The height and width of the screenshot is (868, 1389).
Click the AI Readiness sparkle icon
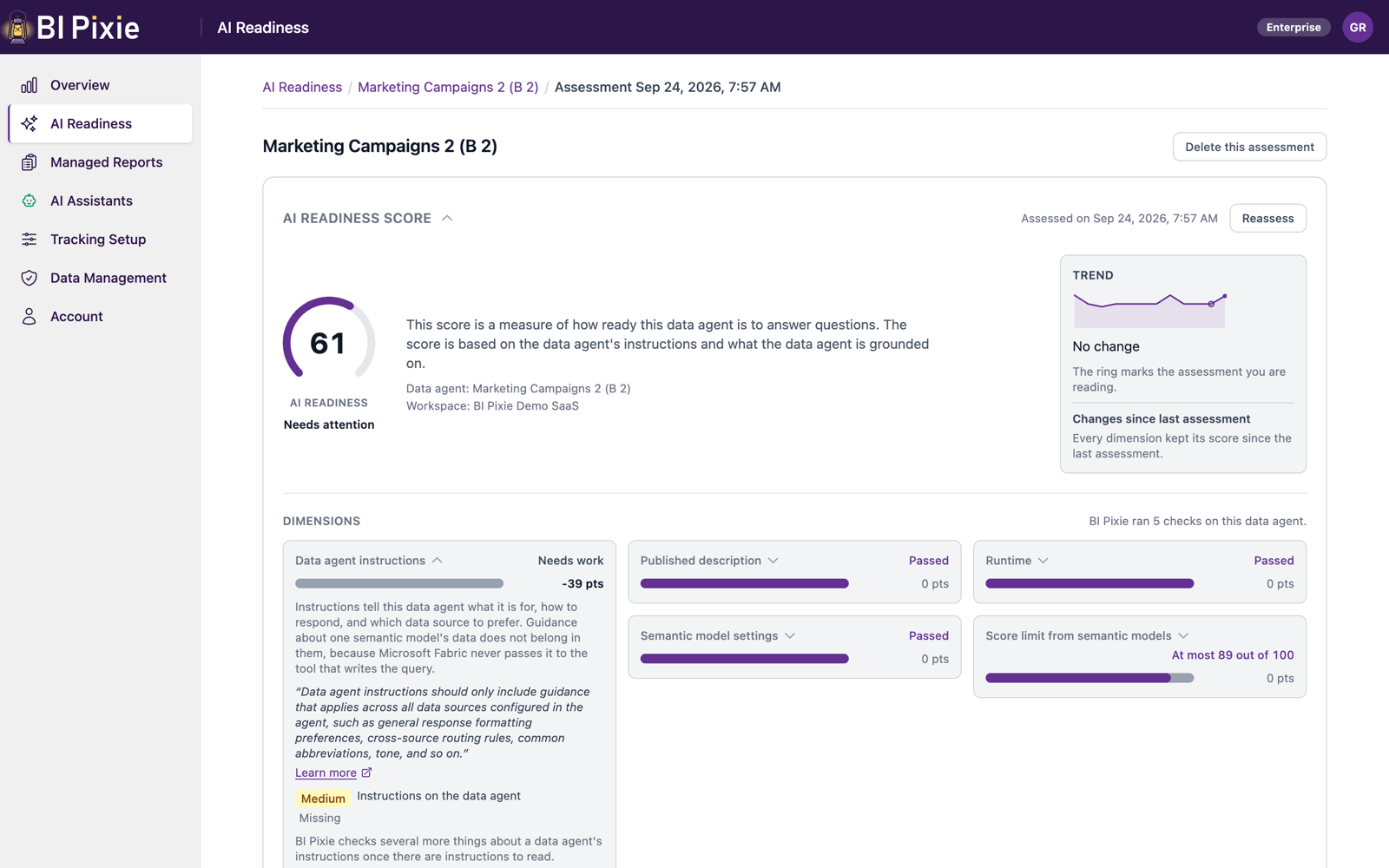[30, 123]
